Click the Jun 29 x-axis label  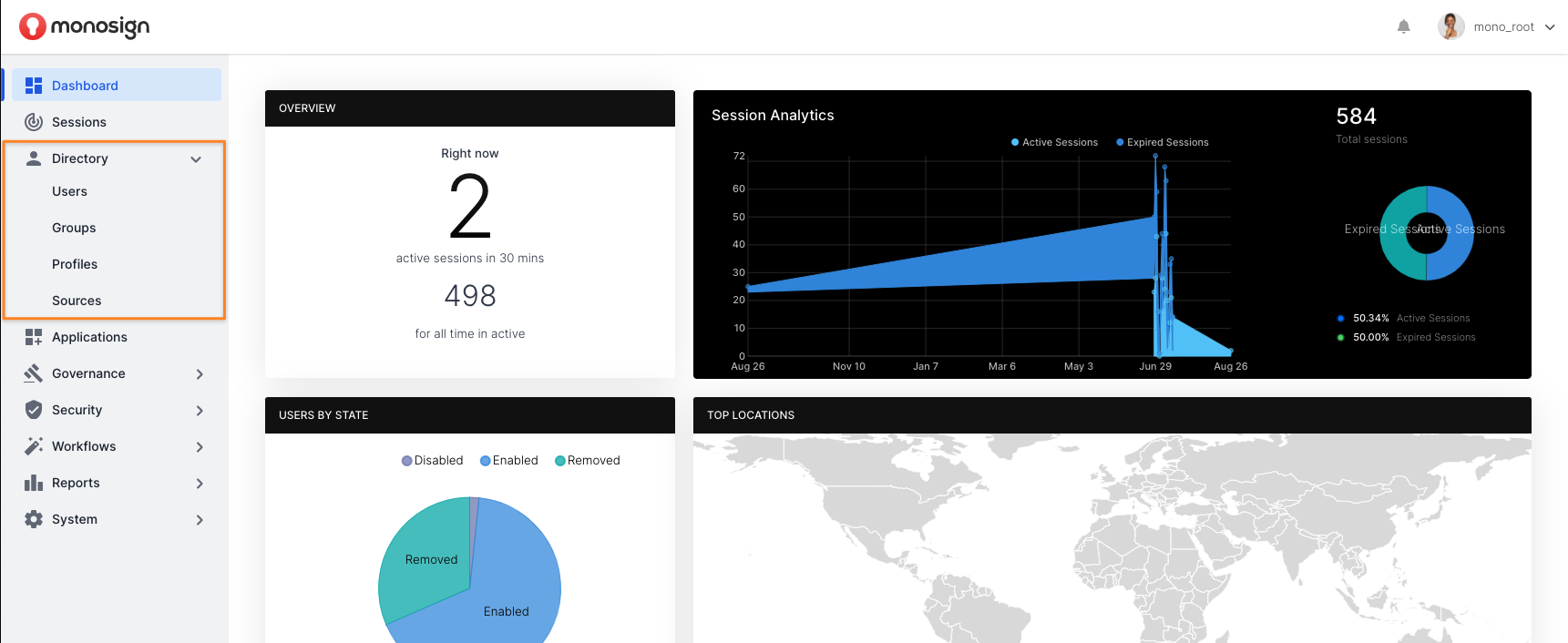click(x=1155, y=366)
